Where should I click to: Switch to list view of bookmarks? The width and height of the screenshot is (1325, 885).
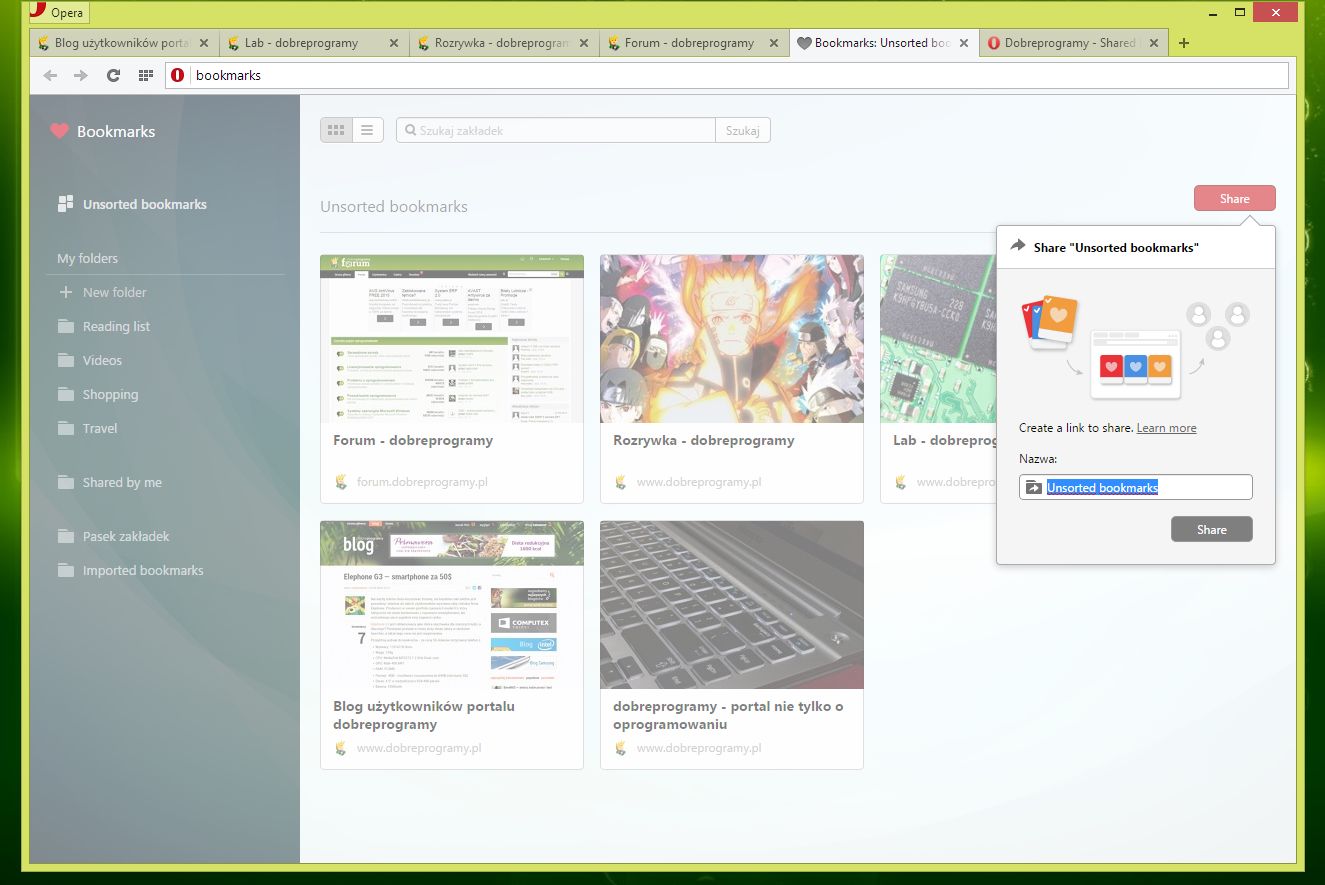[x=368, y=130]
